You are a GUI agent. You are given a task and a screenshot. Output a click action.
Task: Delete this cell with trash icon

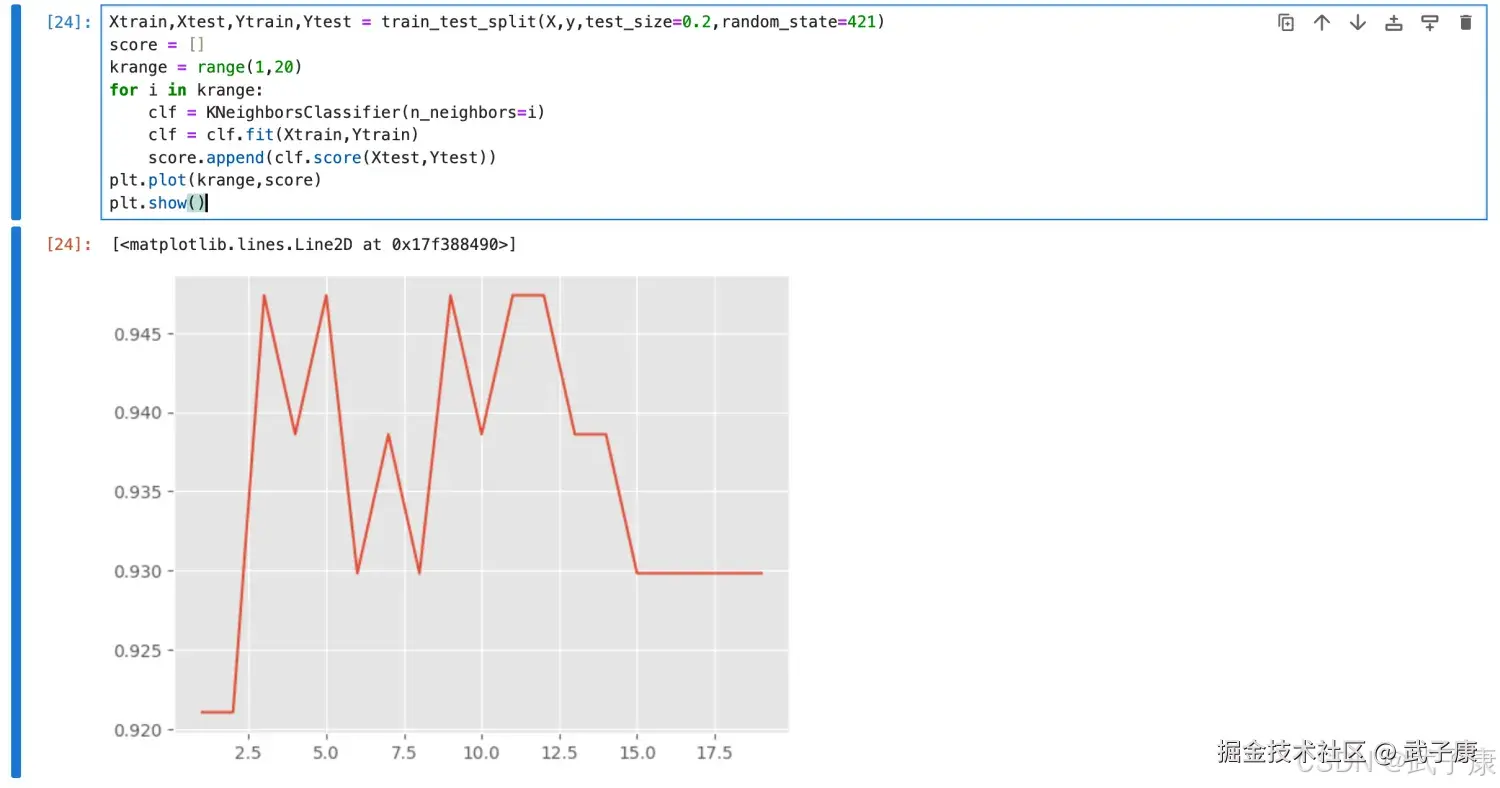coord(1466,23)
